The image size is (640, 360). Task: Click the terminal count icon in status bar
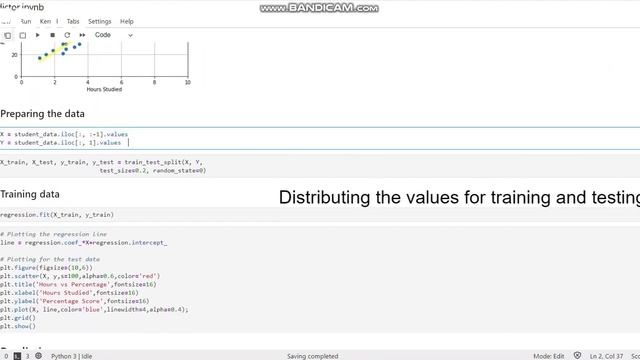click(x=17, y=356)
